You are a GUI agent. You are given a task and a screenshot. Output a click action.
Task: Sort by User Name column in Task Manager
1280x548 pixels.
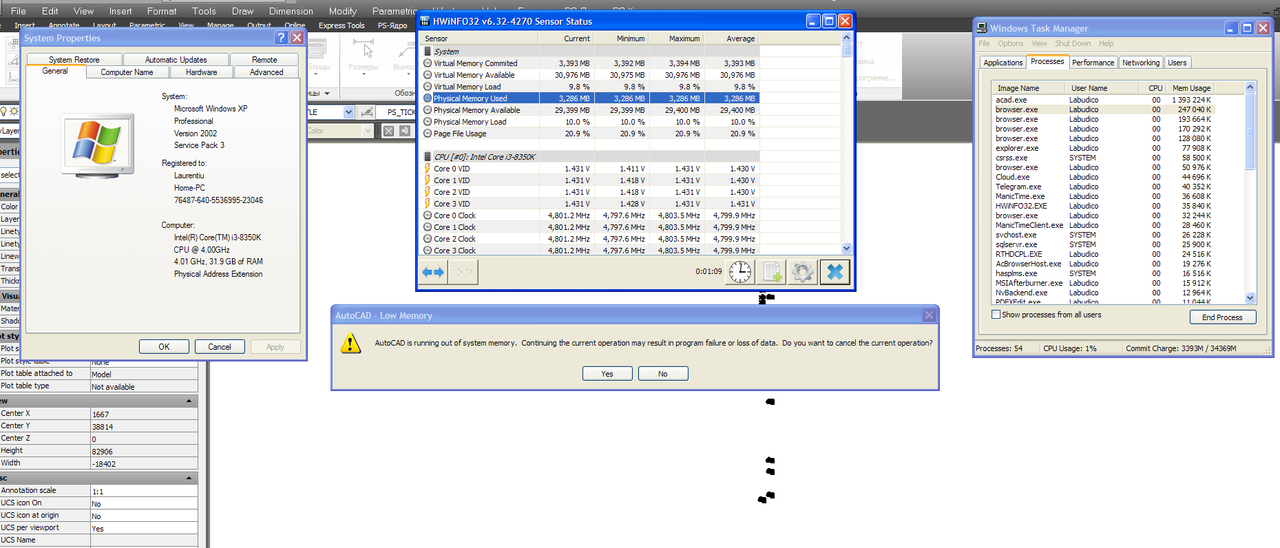1100,88
